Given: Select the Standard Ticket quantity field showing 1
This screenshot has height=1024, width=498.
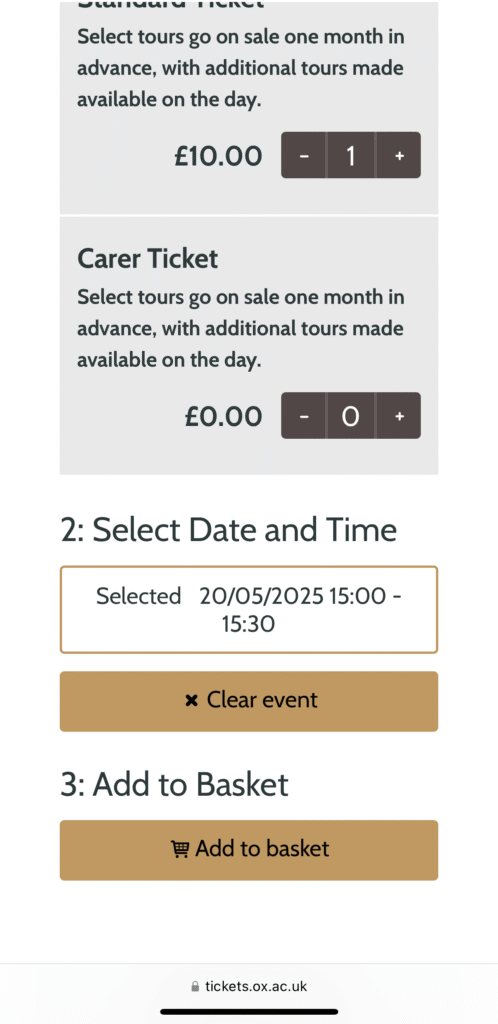Looking at the screenshot, I should point(351,155).
